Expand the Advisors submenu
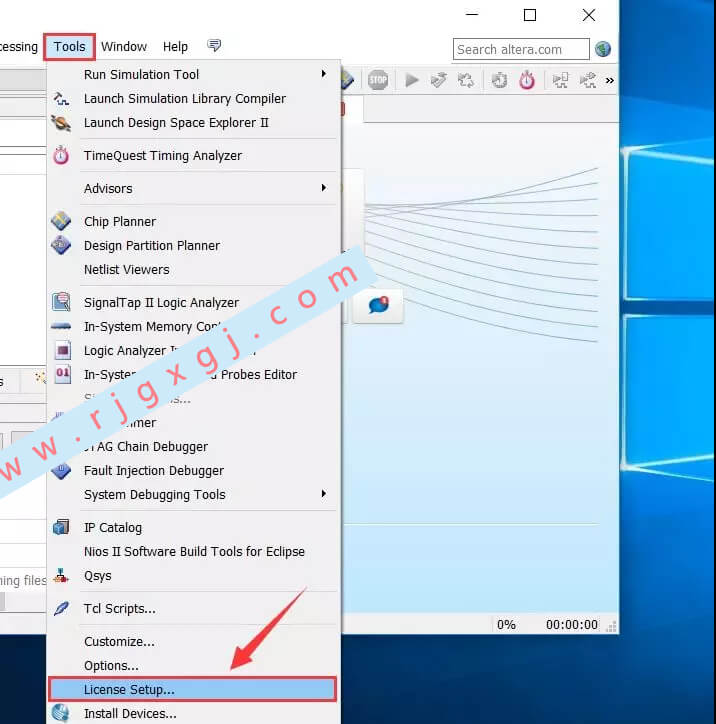 tap(194, 188)
